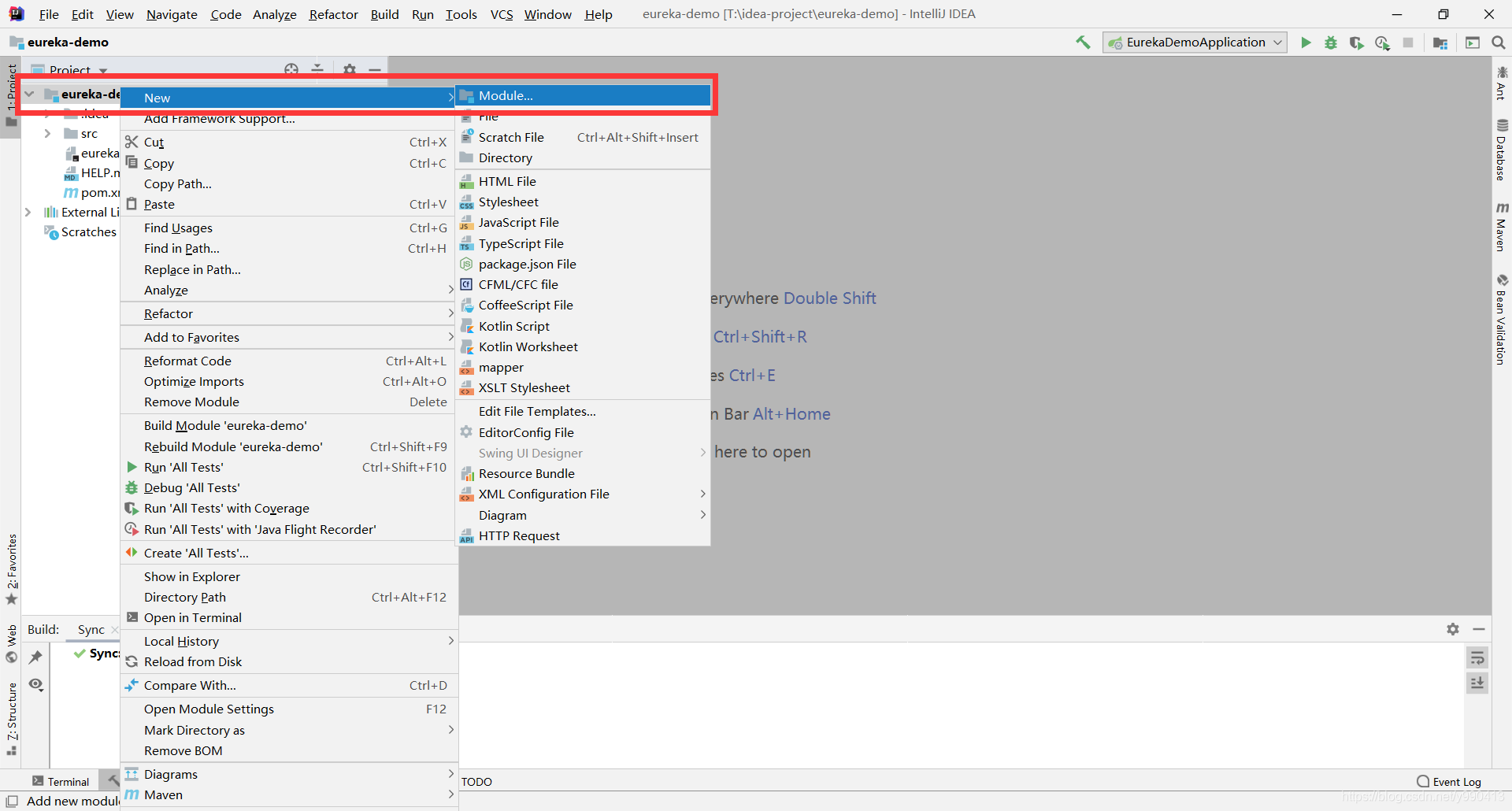This screenshot has width=1512, height=811.
Task: Hide the Project panel with minus icon
Action: click(x=375, y=70)
